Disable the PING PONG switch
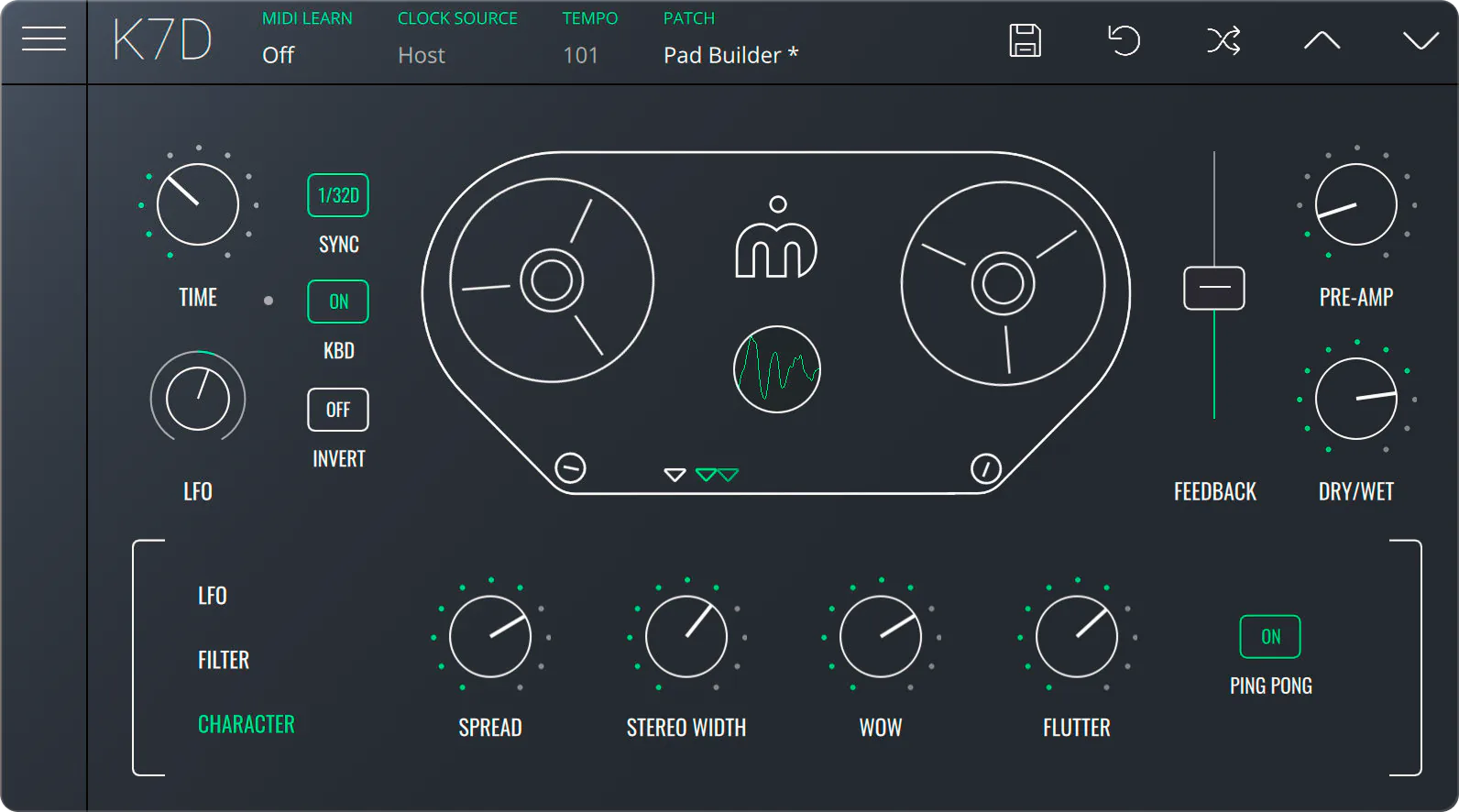 1270,637
